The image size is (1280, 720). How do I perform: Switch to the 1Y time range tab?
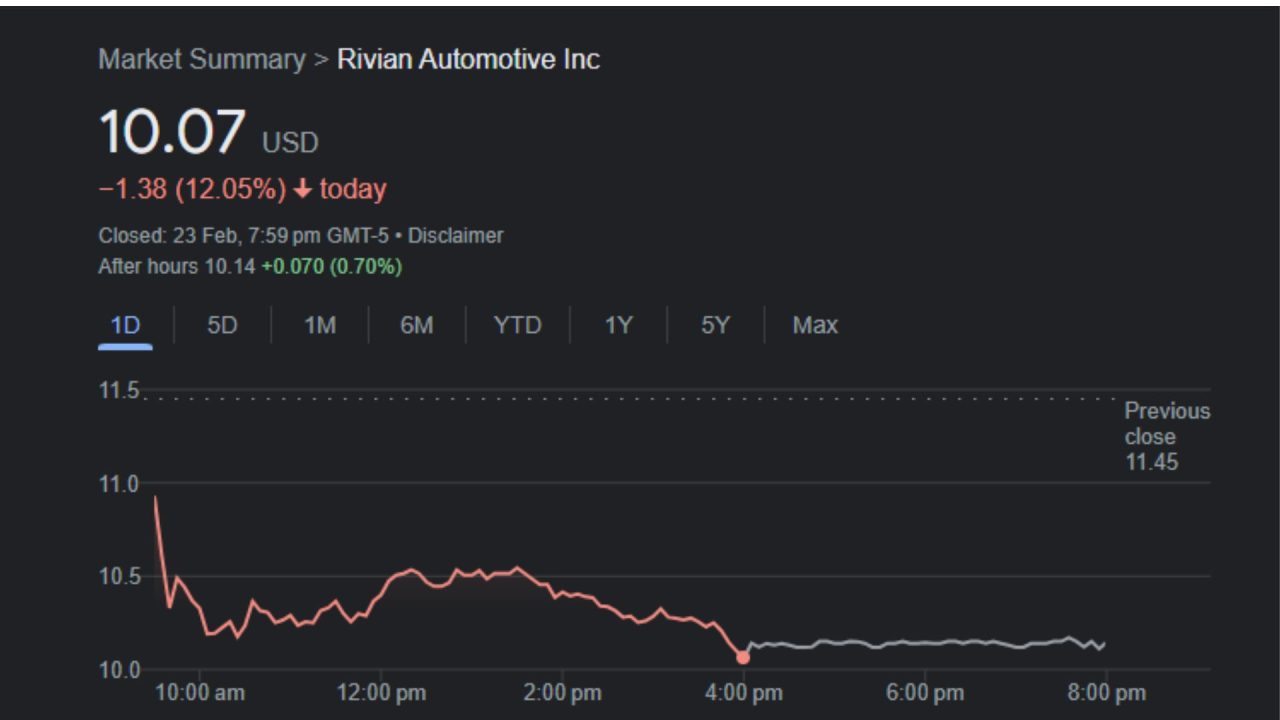point(618,325)
